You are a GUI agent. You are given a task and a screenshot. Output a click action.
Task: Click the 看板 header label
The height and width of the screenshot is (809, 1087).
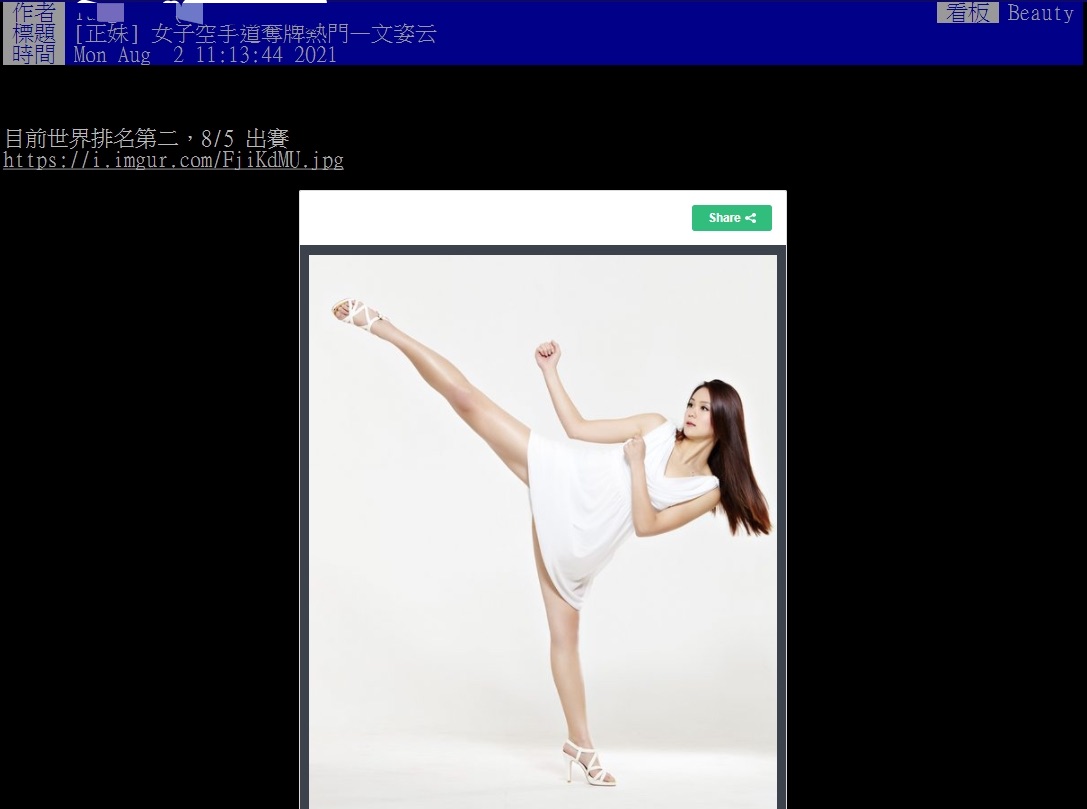point(968,12)
